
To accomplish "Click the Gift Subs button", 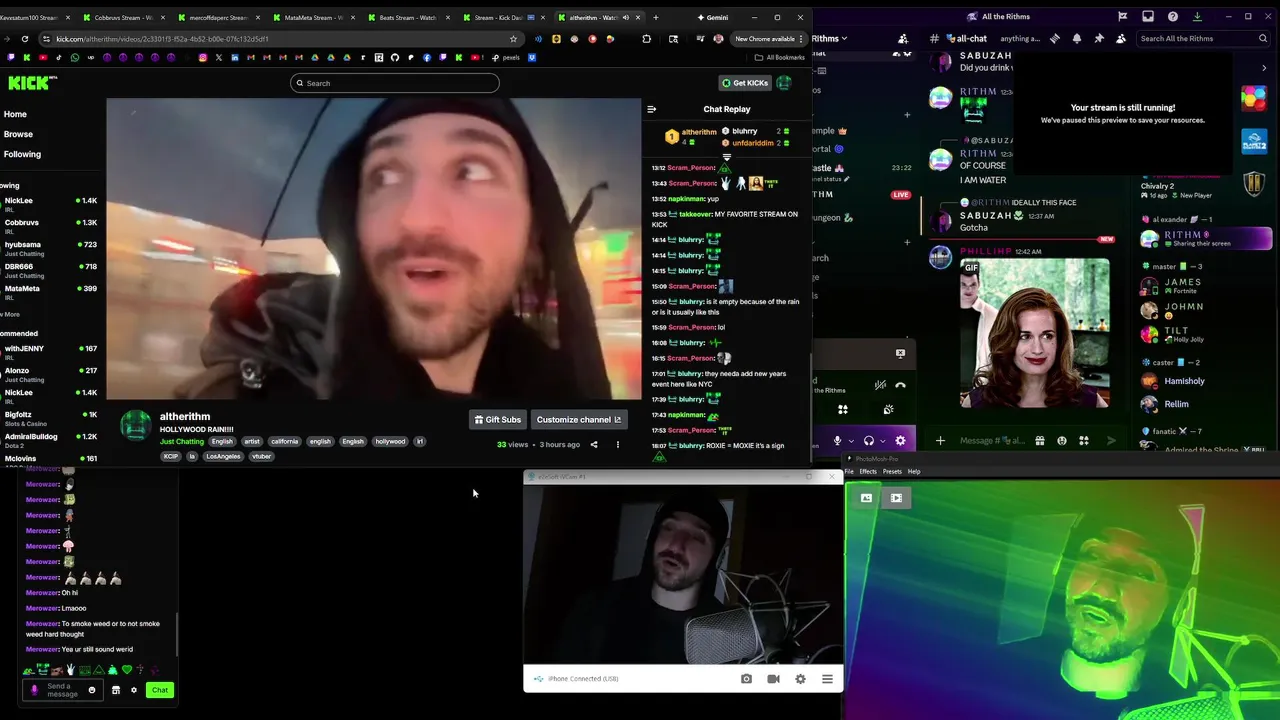I will [x=498, y=420].
